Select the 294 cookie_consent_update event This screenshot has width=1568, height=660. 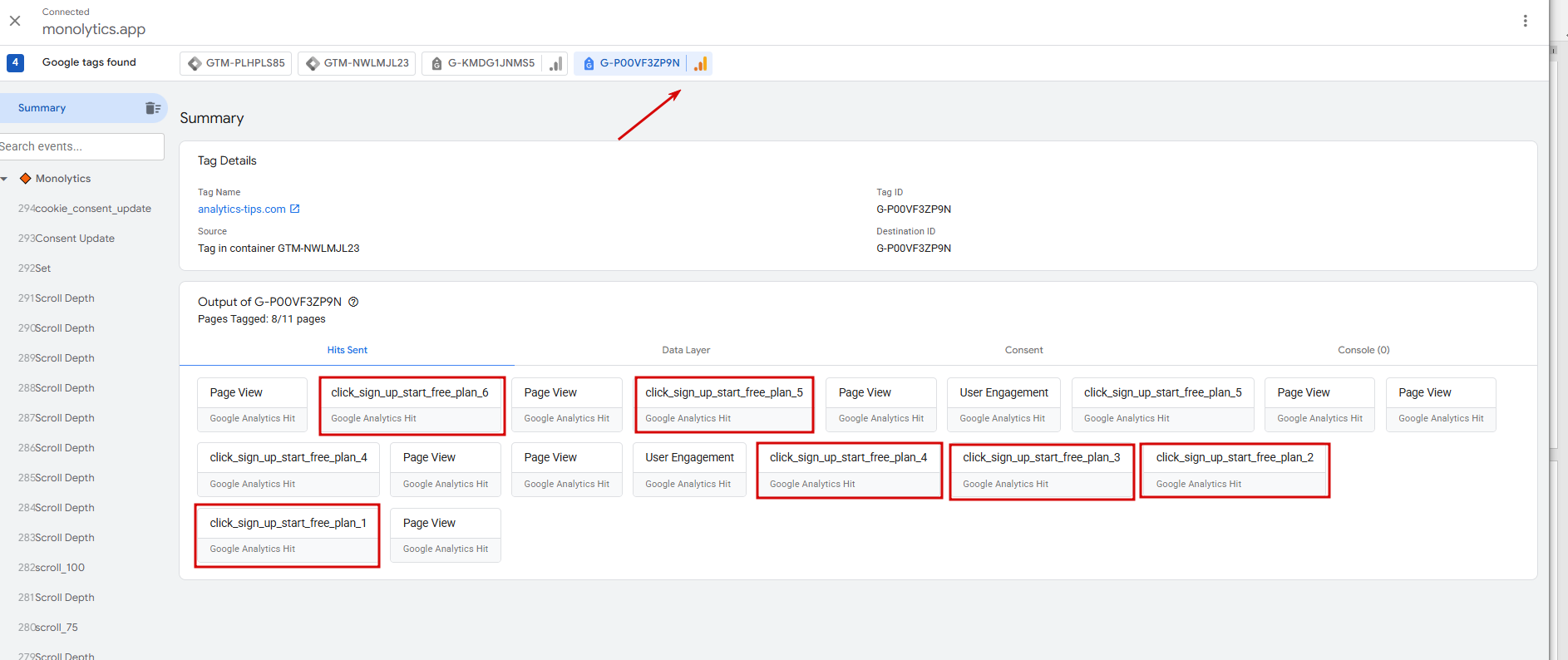[x=85, y=209]
